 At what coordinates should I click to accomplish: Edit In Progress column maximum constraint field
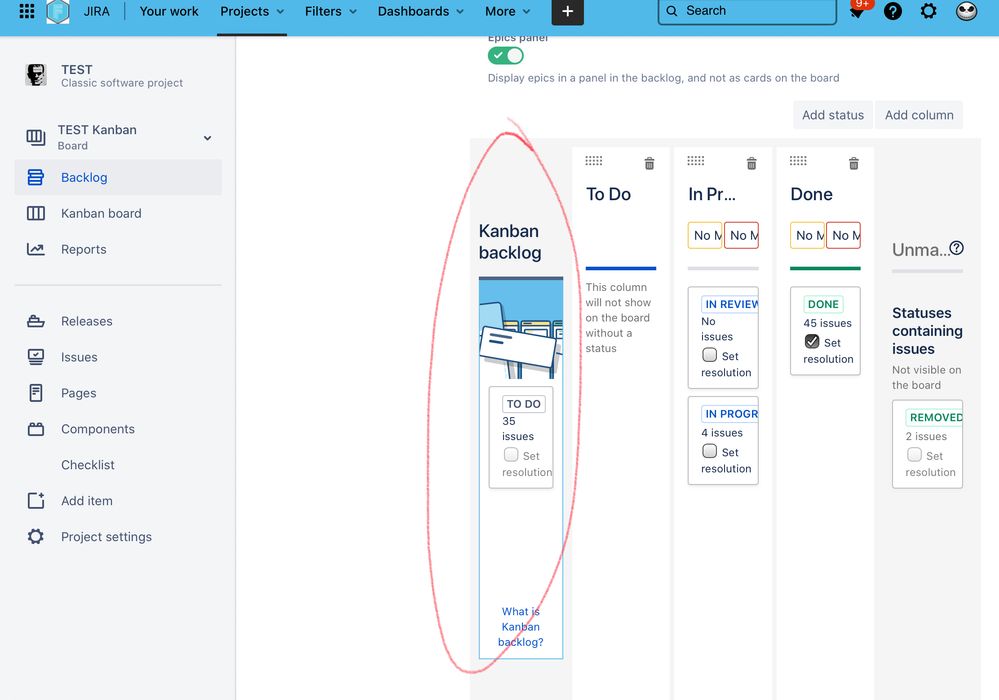point(741,235)
